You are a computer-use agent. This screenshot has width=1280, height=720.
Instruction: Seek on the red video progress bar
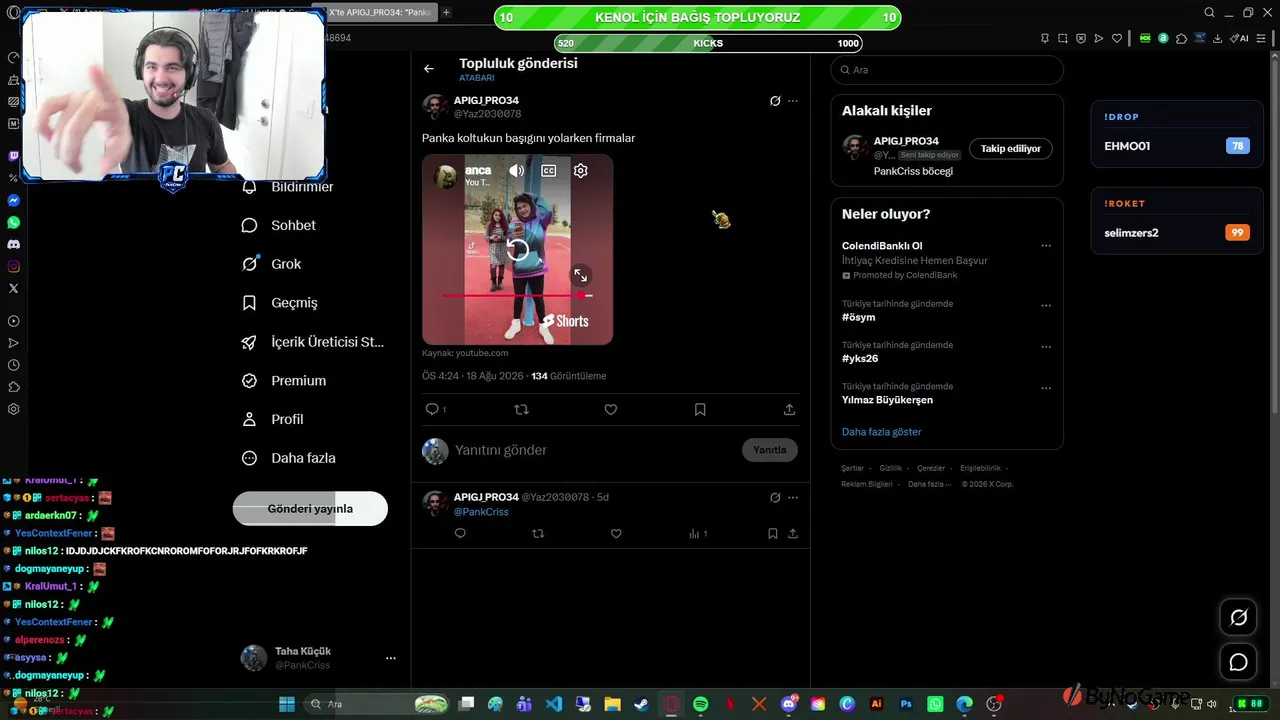(x=517, y=295)
